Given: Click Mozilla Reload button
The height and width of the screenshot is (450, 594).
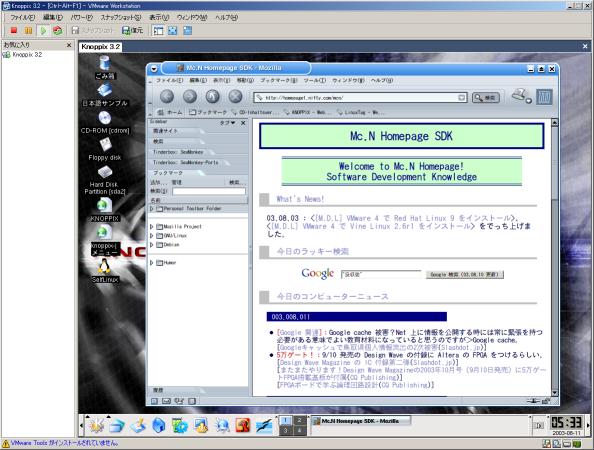Looking at the screenshot, I should pyautogui.click(x=213, y=97).
